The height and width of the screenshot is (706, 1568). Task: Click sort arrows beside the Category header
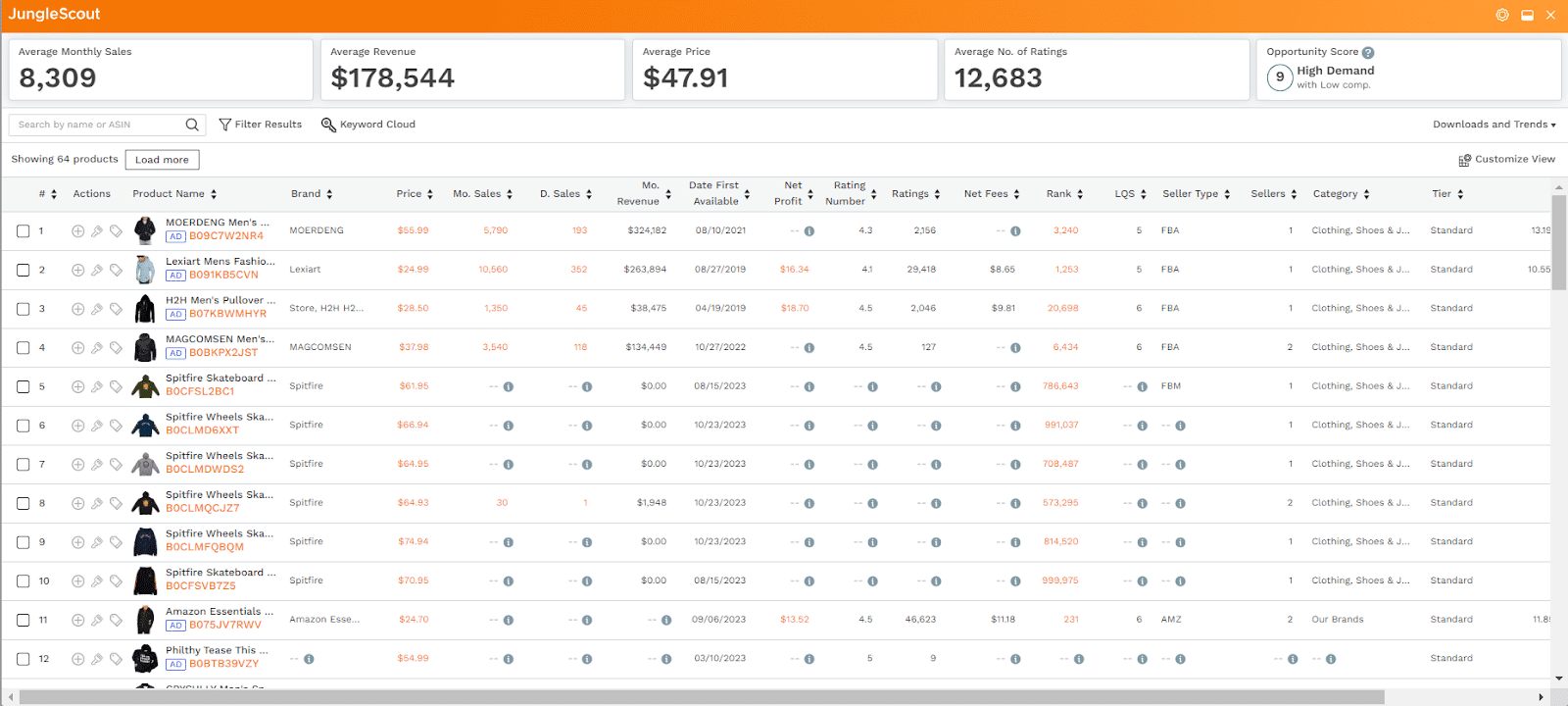(1366, 194)
